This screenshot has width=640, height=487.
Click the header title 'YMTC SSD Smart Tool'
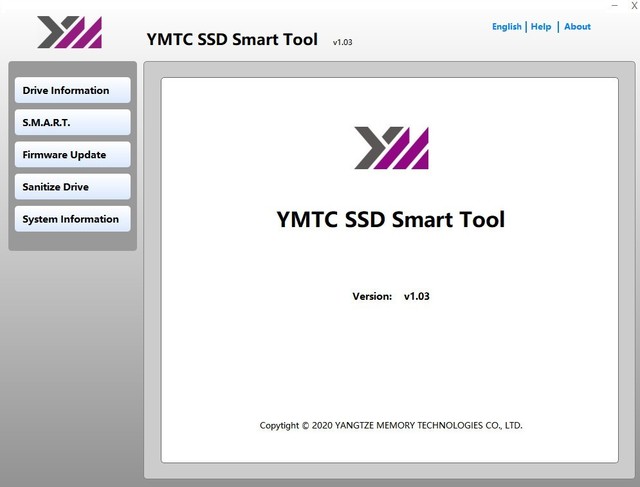232,40
